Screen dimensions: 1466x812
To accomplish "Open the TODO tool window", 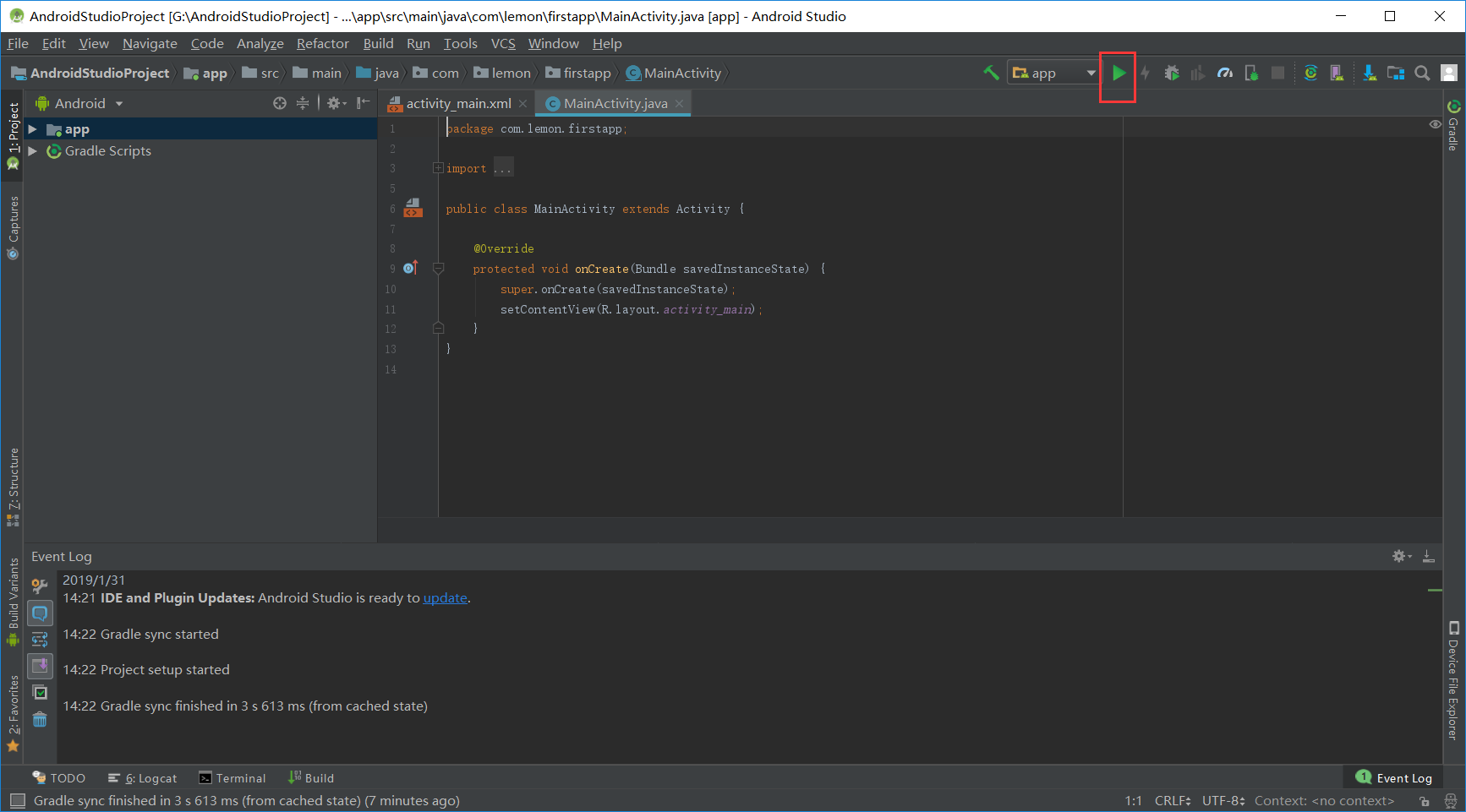I will pyautogui.click(x=59, y=778).
